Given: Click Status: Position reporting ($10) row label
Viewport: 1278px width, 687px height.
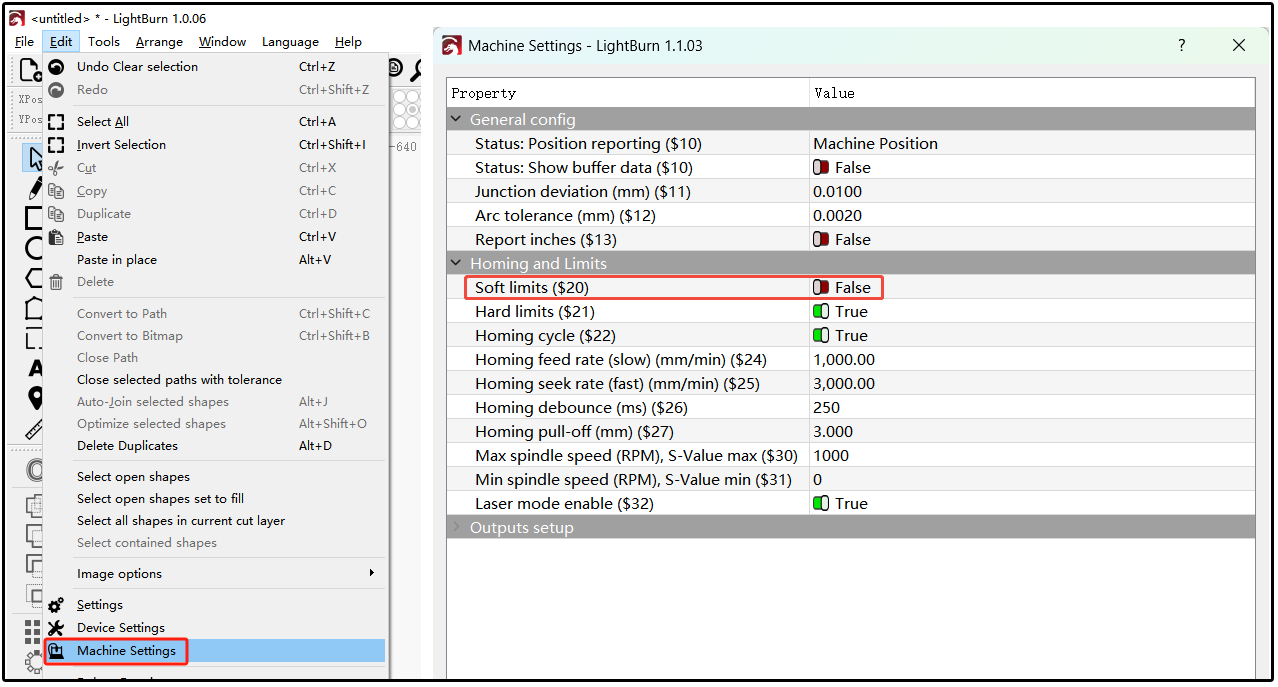Looking at the screenshot, I should click(x=588, y=144).
